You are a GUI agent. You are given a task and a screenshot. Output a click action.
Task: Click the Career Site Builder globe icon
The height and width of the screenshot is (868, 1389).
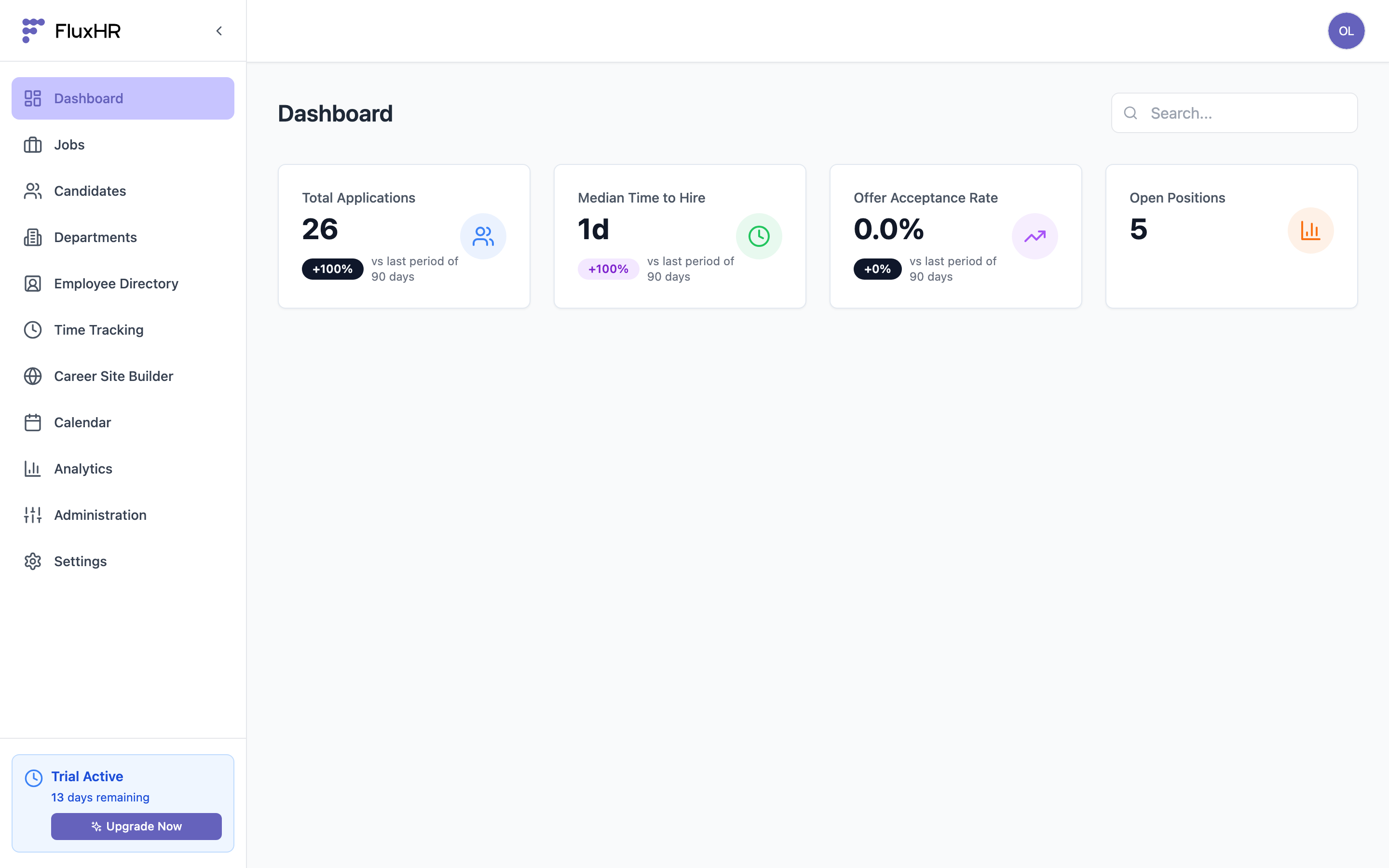point(33,376)
